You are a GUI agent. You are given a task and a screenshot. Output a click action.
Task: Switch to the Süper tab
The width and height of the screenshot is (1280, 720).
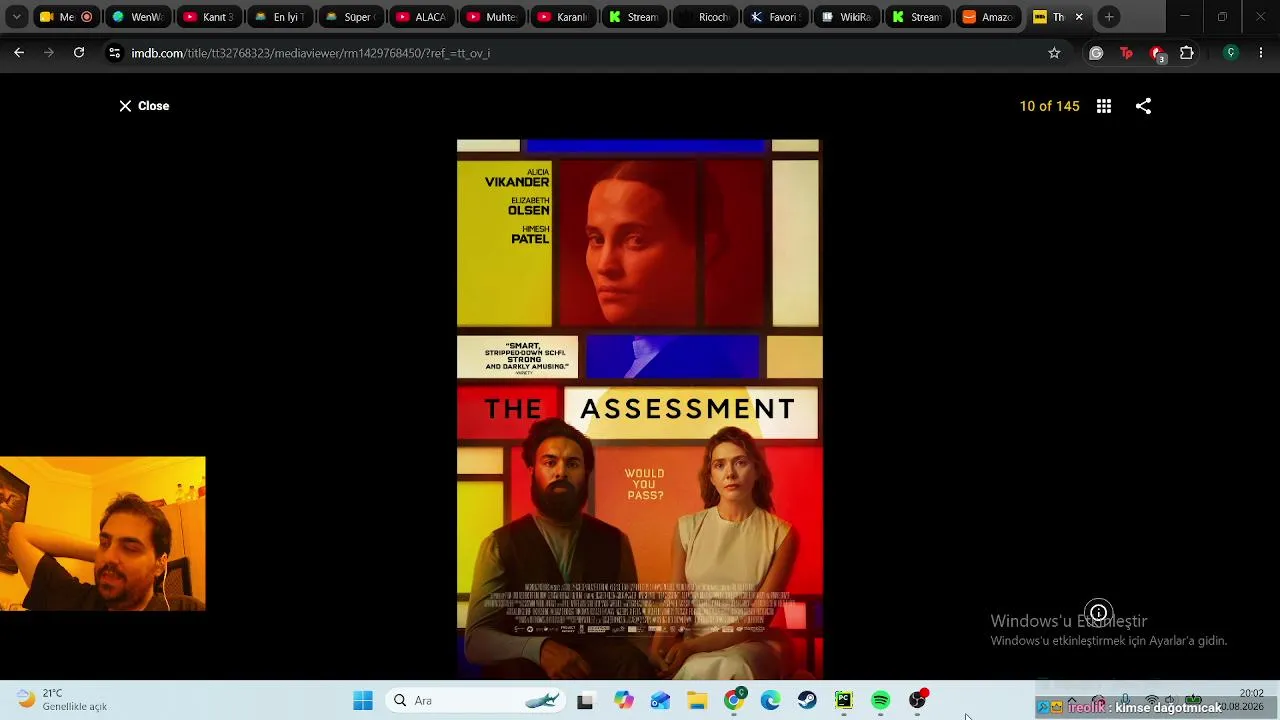tap(350, 17)
